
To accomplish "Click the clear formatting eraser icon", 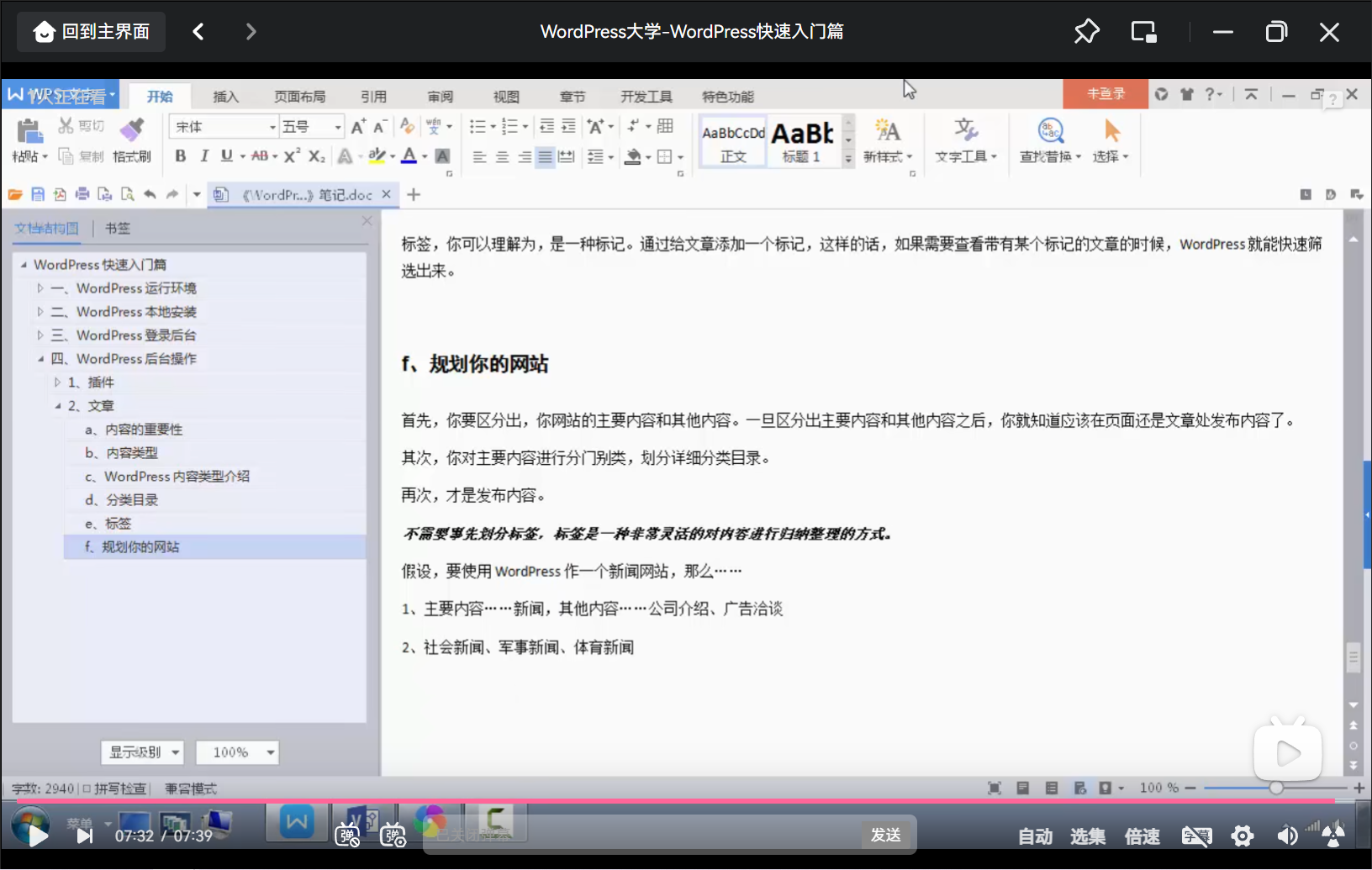I will pos(407,126).
